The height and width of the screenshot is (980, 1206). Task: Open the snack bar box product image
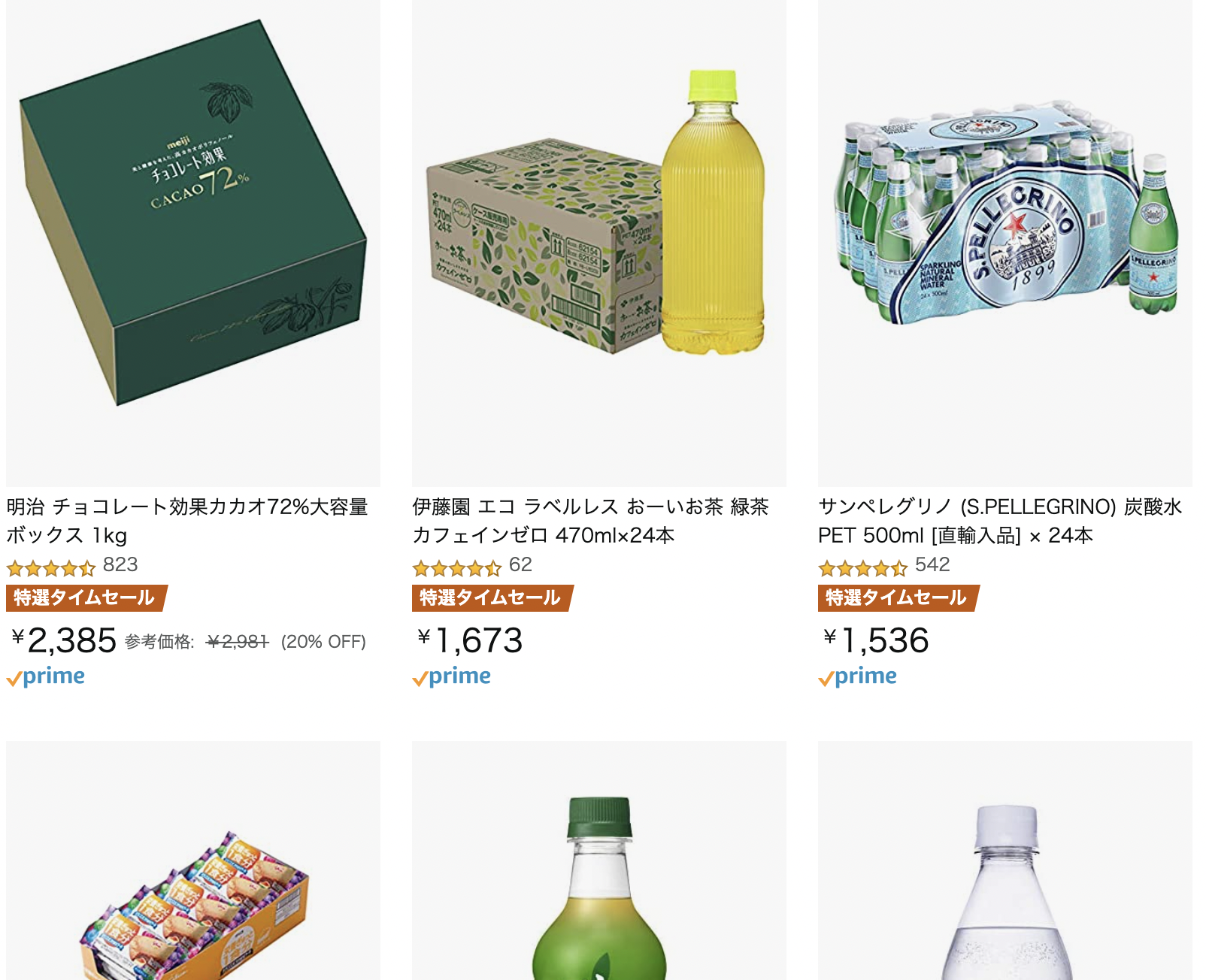pos(193,861)
